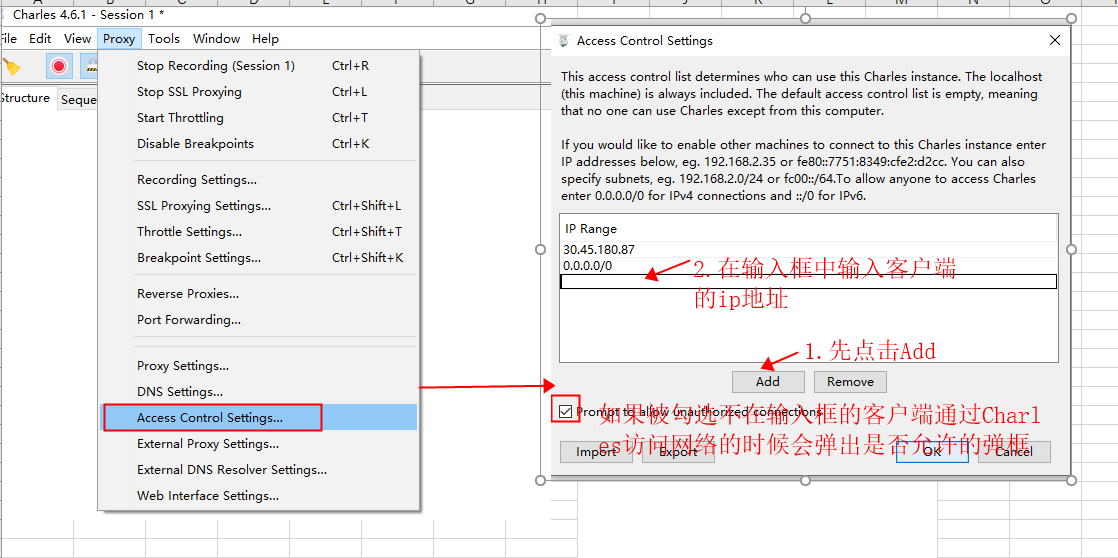
Task: Choose Stop Recording (Session 1)
Action: pyautogui.click(x=258, y=66)
